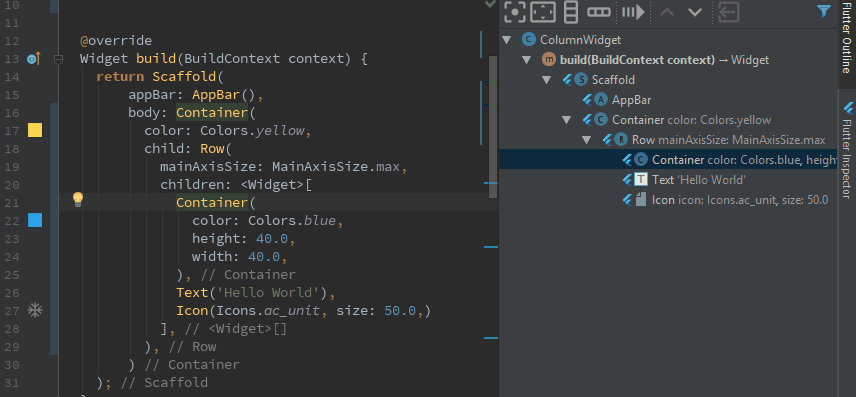Click the document icon beside Icon row
The width and height of the screenshot is (856, 397).
coord(641,200)
